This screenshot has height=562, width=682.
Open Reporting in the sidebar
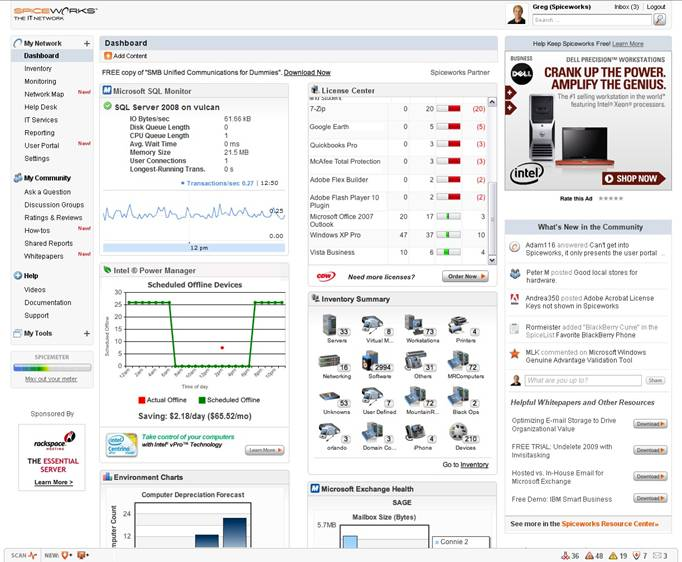click(x=40, y=133)
